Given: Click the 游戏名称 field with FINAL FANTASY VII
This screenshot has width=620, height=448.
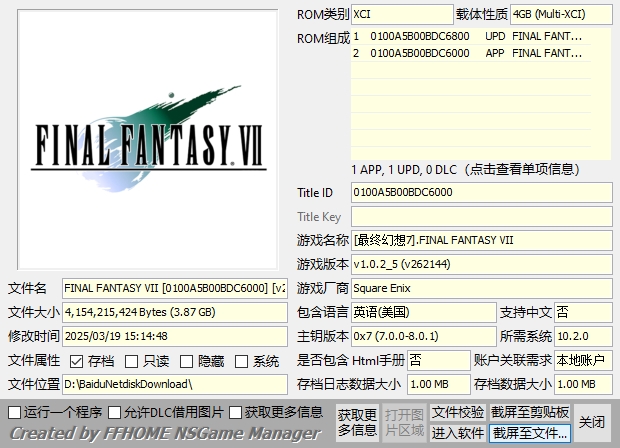Looking at the screenshot, I should tap(482, 240).
